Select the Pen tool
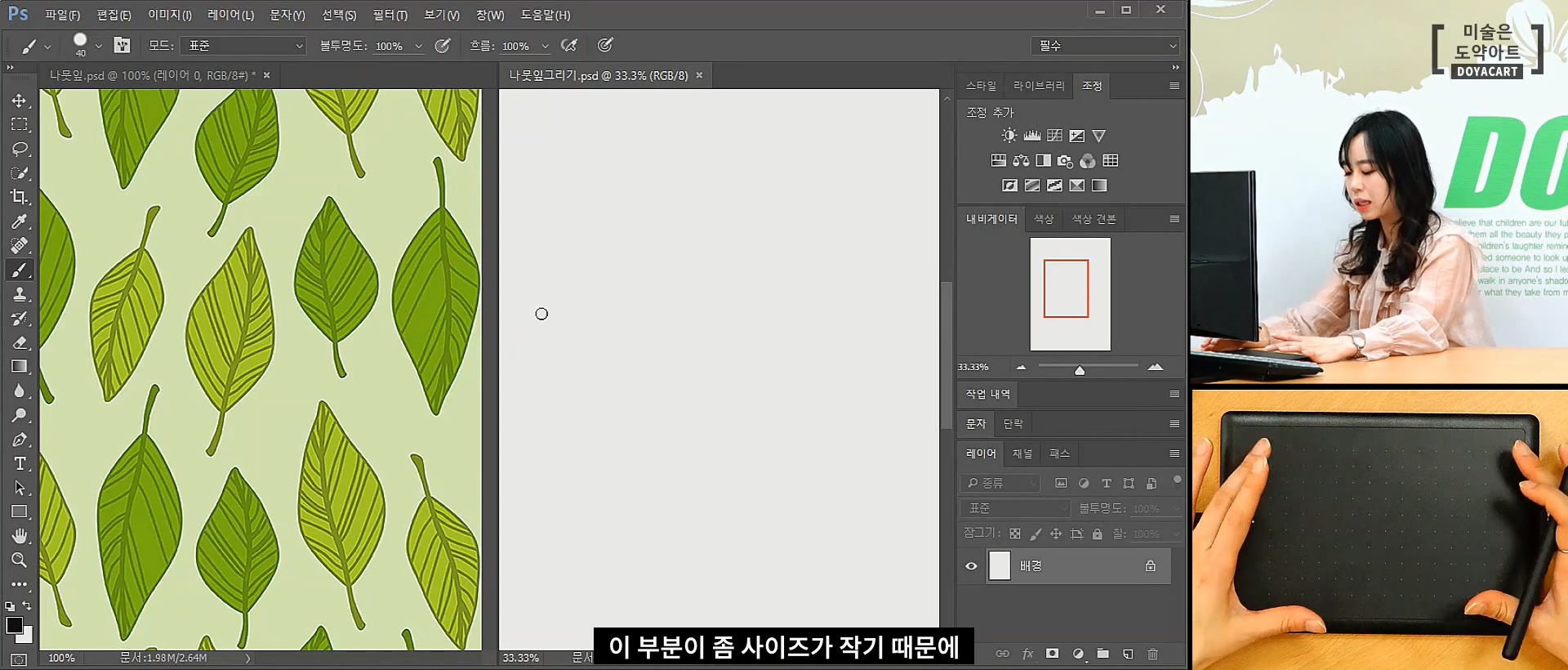Screen dimensions: 1568x670 click(x=20, y=440)
